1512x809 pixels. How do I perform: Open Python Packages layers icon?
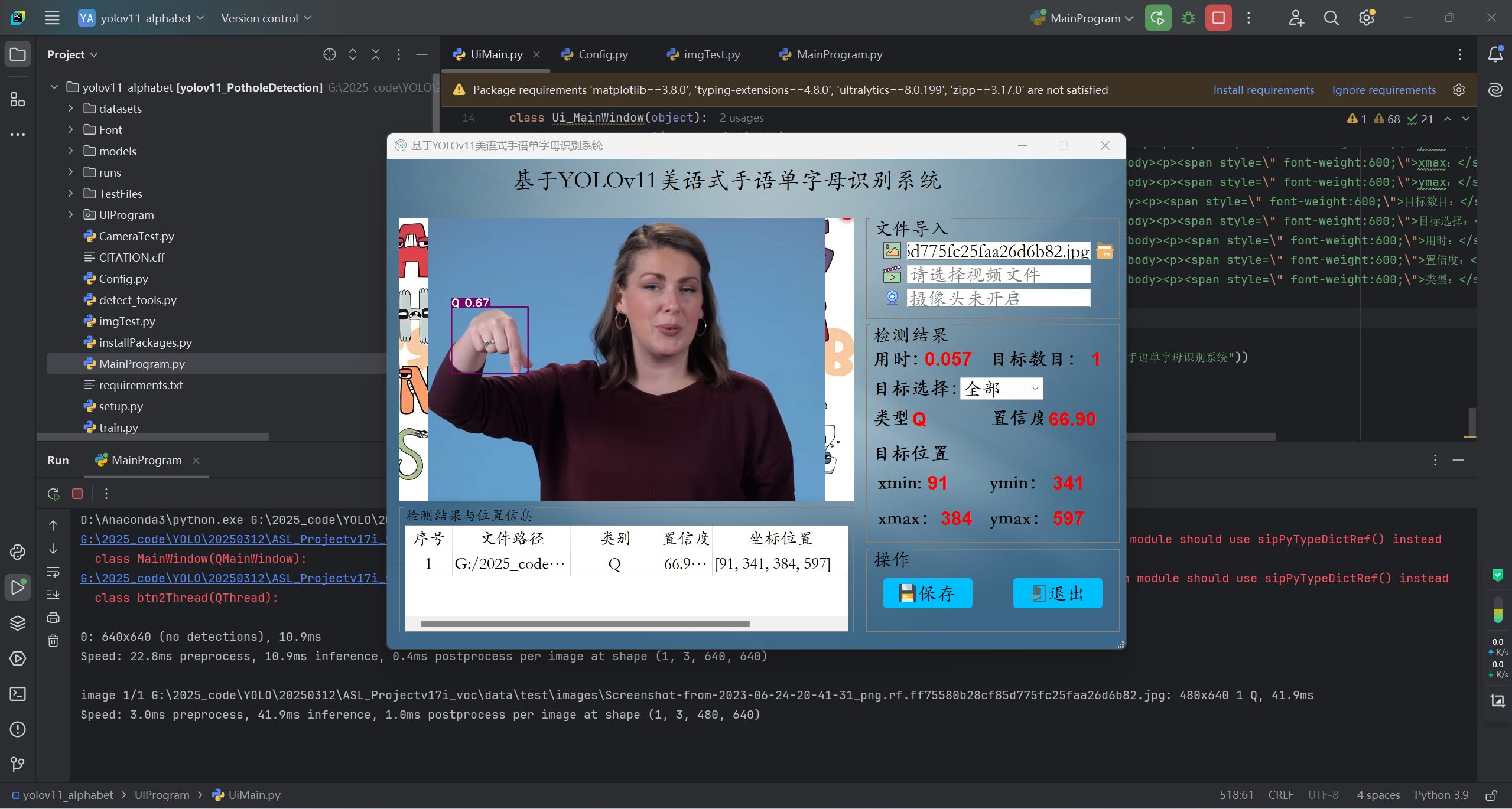(18, 623)
